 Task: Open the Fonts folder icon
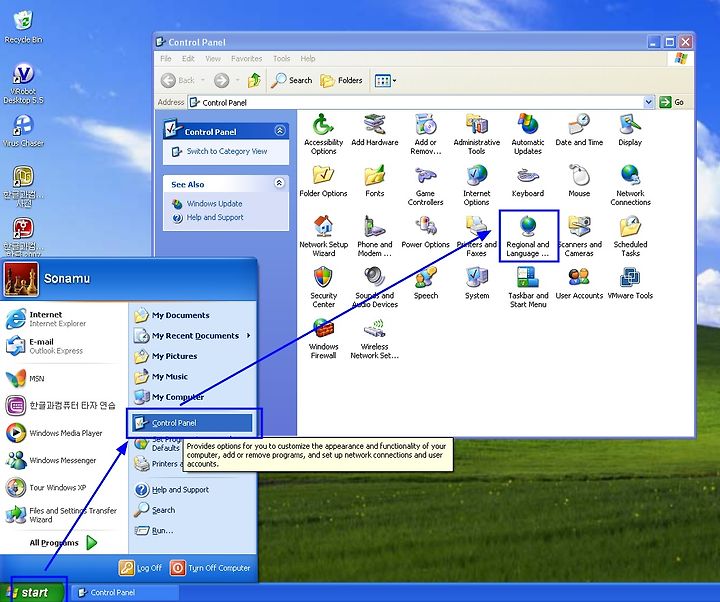pyautogui.click(x=375, y=181)
